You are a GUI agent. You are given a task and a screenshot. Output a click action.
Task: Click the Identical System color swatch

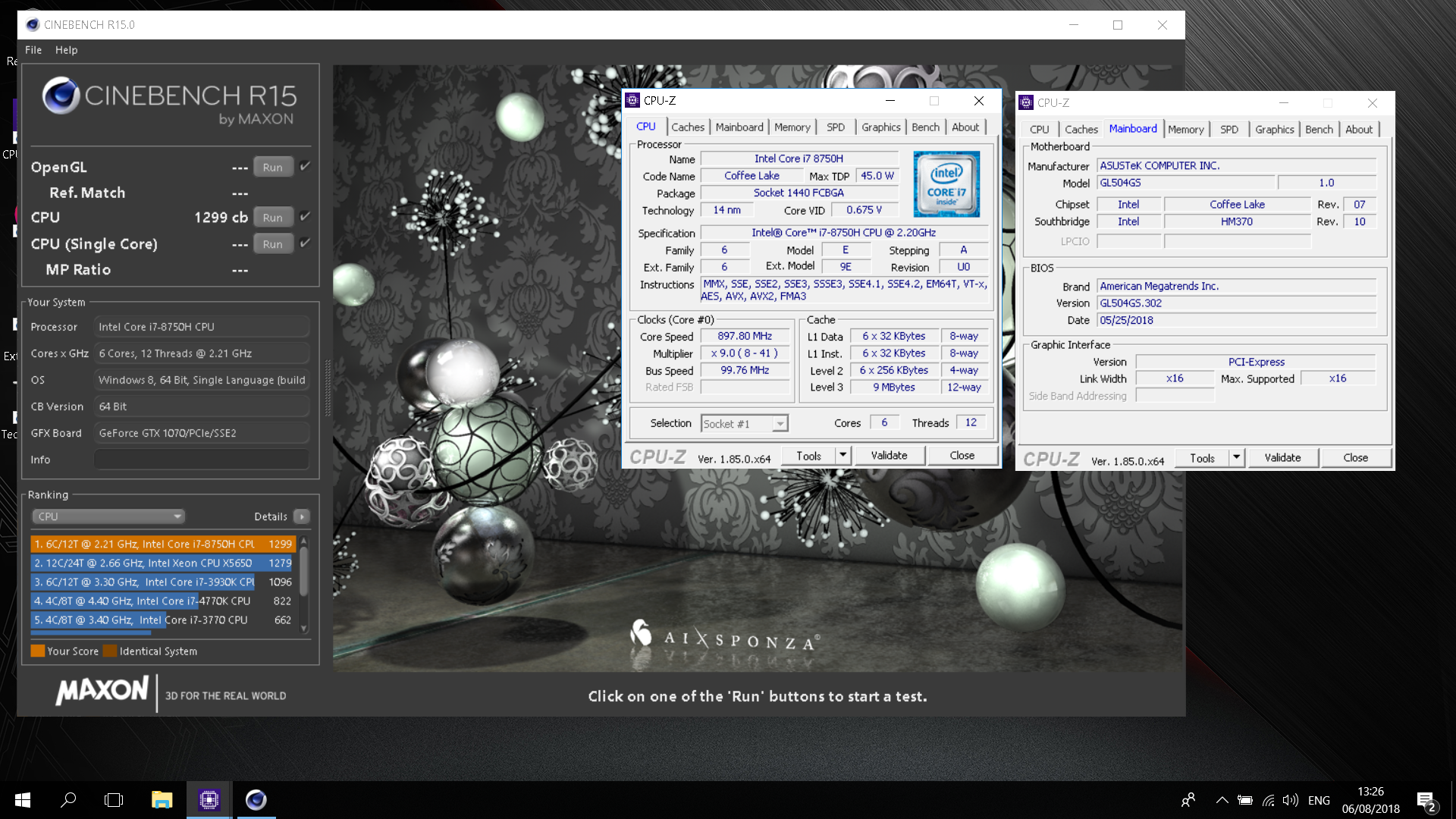point(110,651)
